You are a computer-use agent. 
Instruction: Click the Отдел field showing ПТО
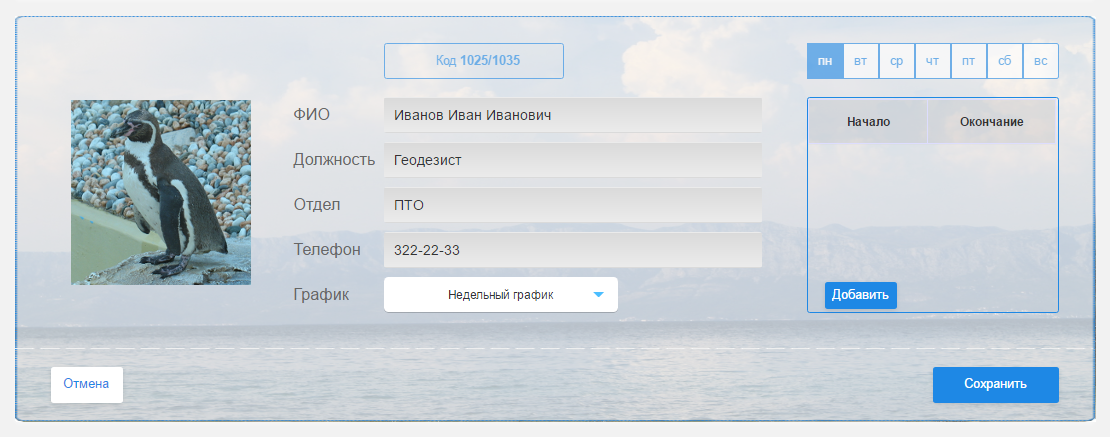click(572, 205)
